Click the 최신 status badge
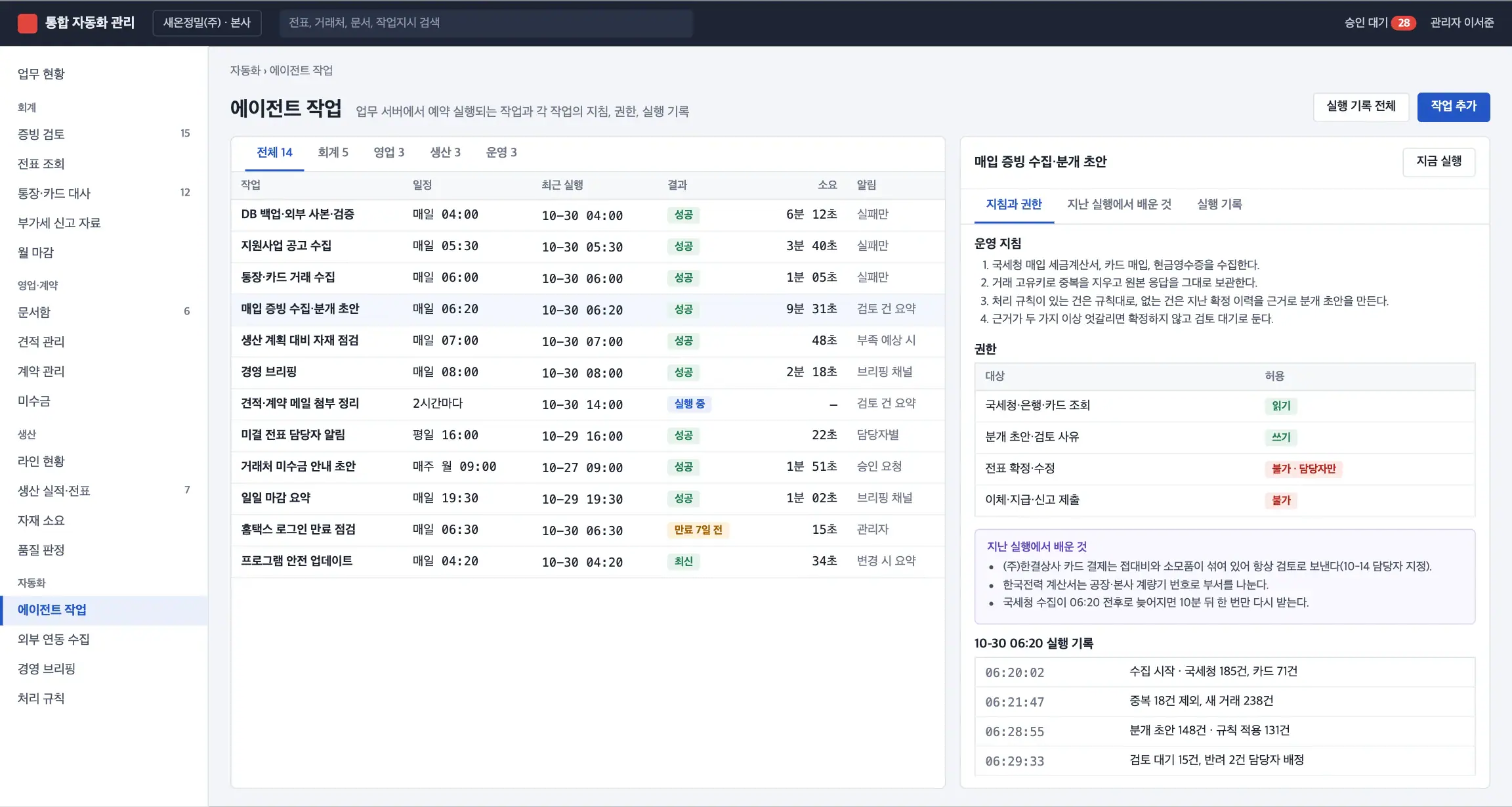 (683, 562)
